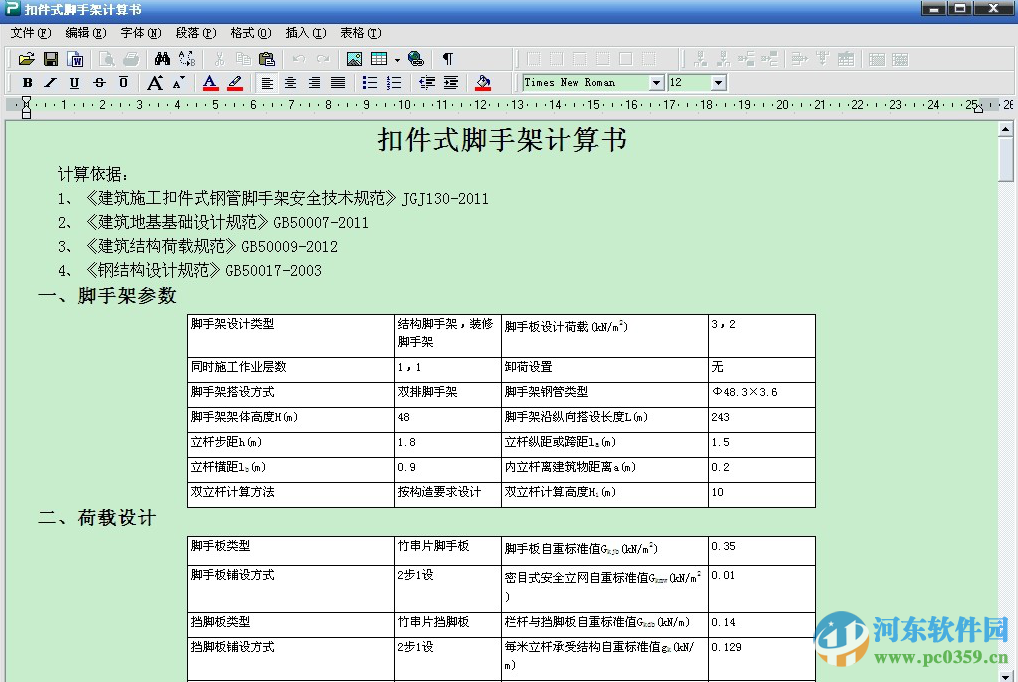Expand the table icon's dropdown arrow

pos(396,58)
